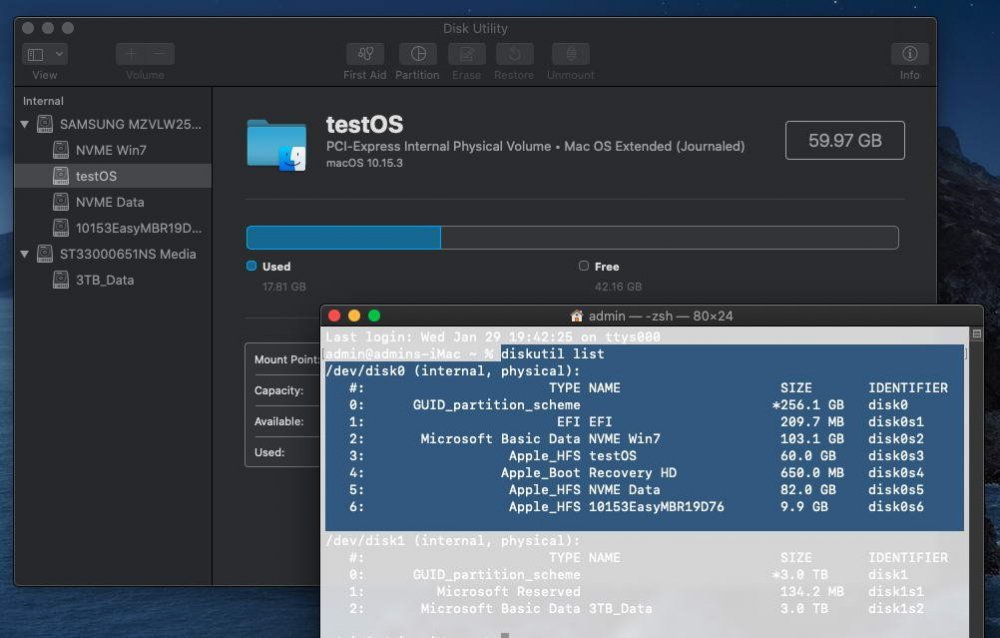Image resolution: width=1000 pixels, height=638 pixels.
Task: Click the Terminal home folder title icon
Action: (x=577, y=316)
